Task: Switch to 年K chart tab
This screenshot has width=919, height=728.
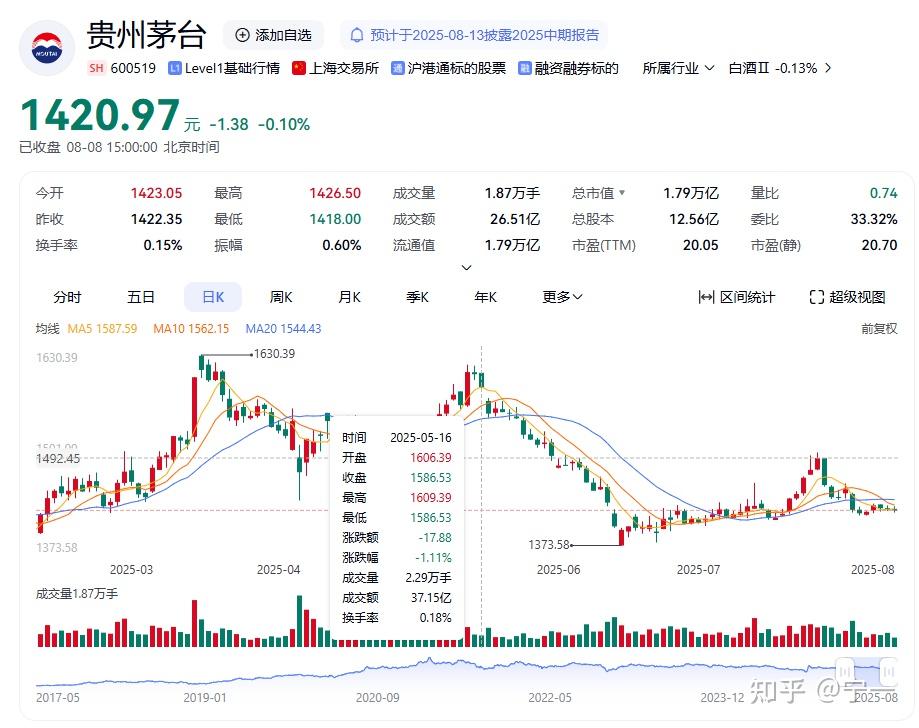Action: pos(485,297)
